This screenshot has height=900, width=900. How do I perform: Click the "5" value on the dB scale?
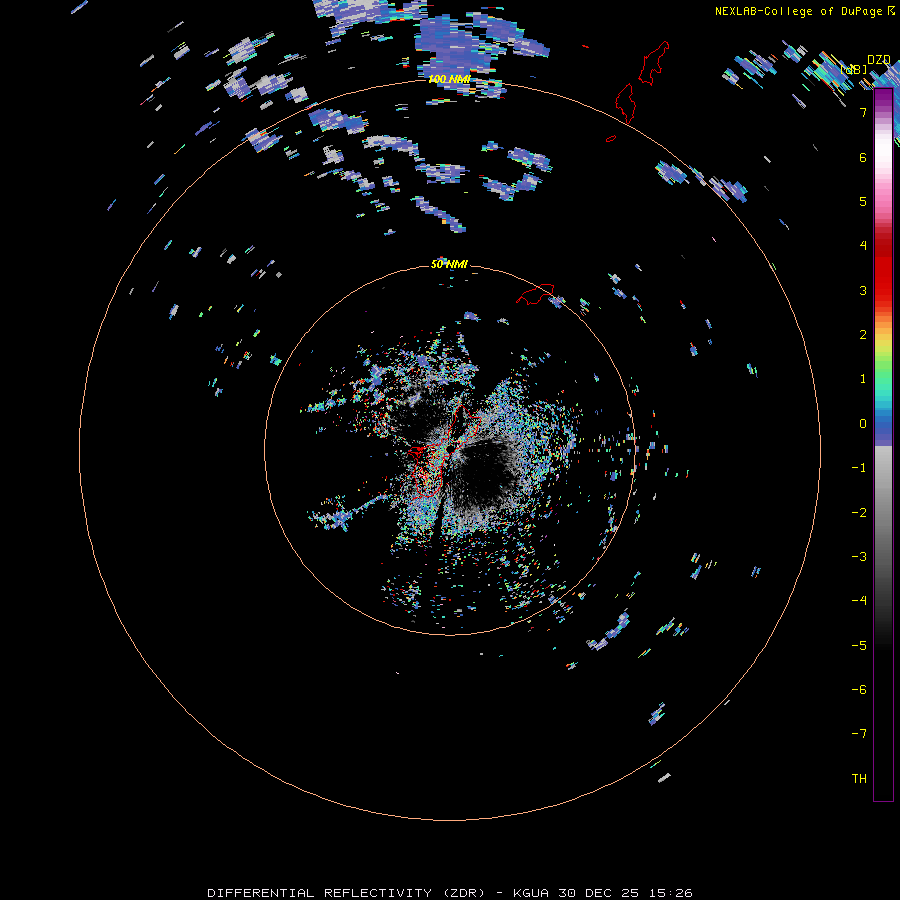point(863,201)
